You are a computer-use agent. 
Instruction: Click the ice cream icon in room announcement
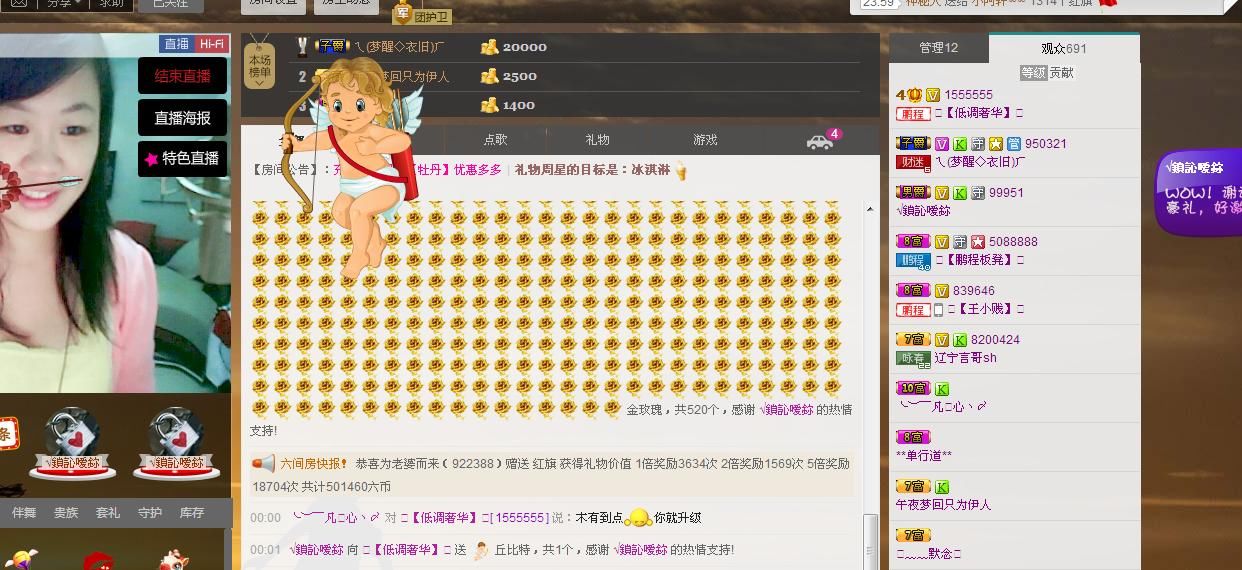680,171
